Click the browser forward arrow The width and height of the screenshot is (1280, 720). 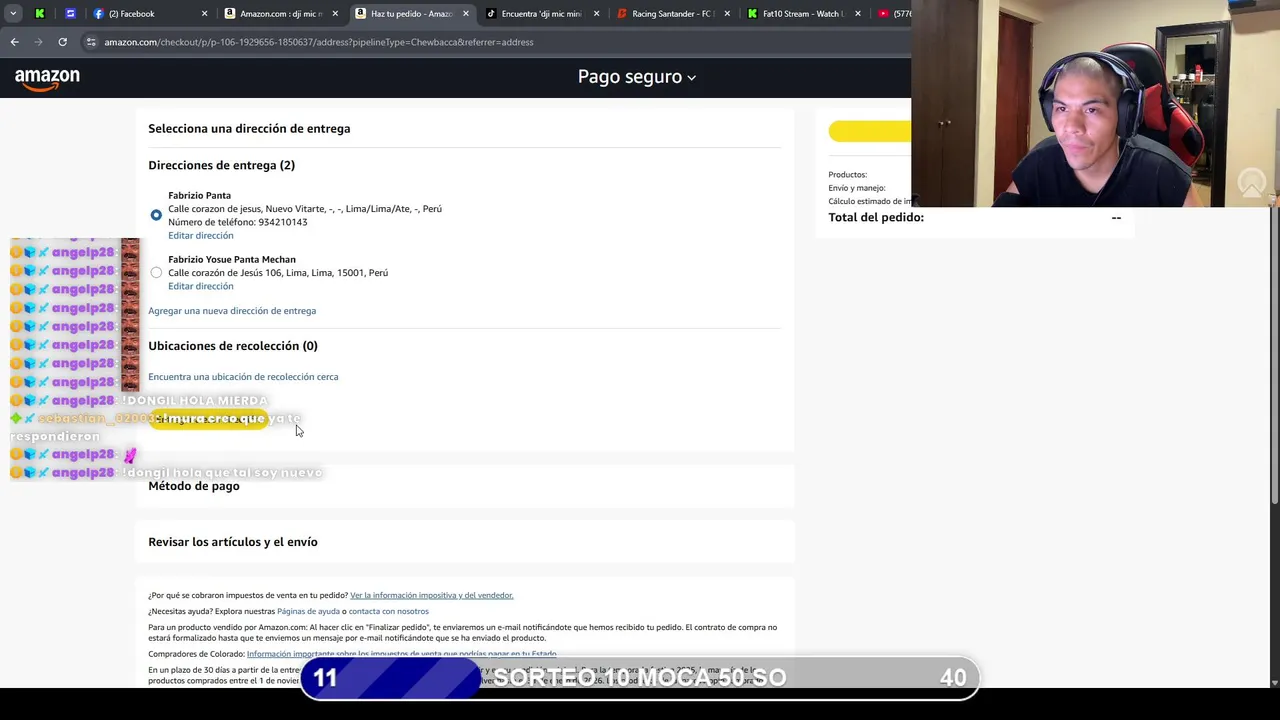pyautogui.click(x=38, y=42)
